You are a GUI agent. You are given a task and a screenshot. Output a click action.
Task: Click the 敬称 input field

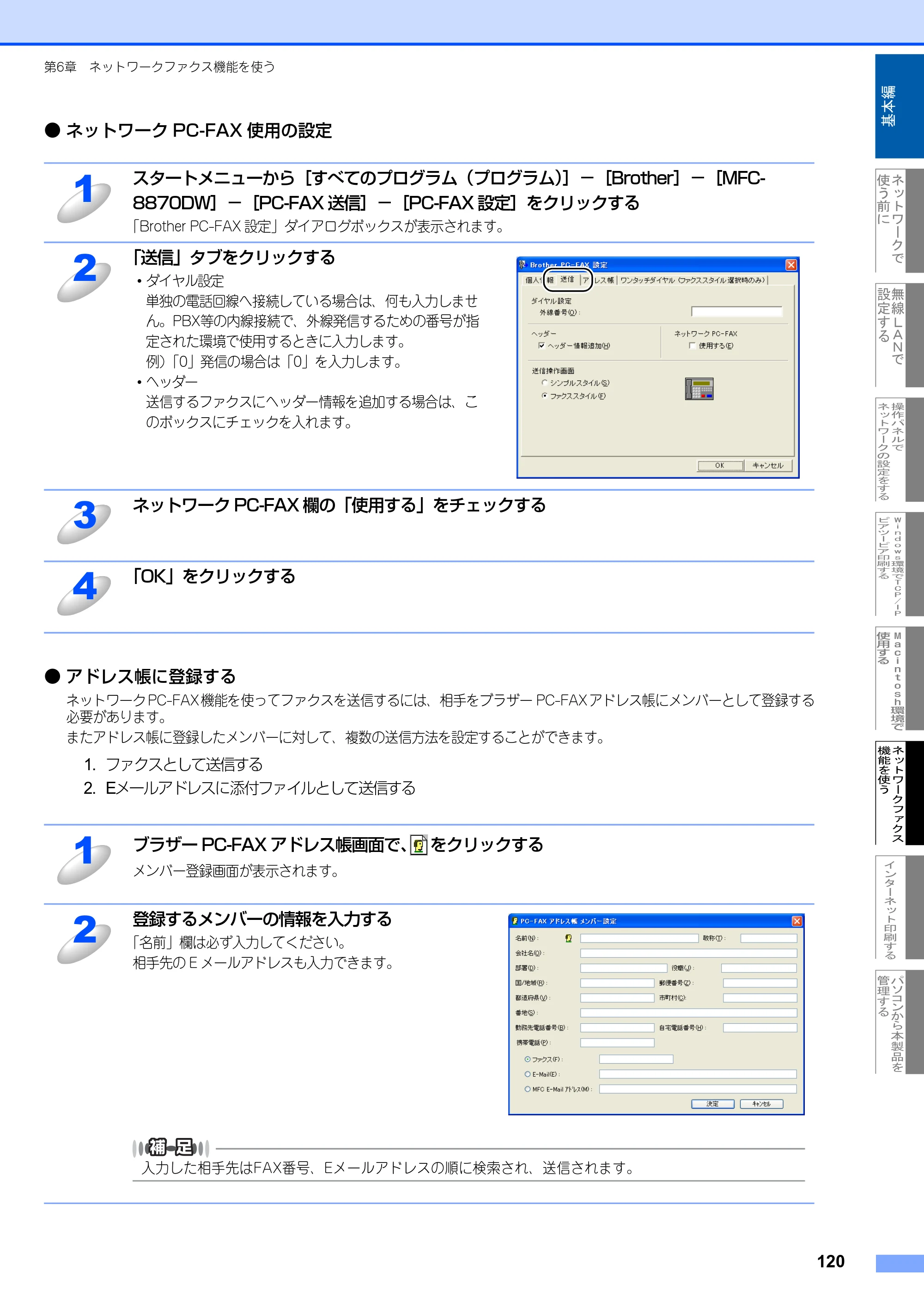[x=768, y=938]
